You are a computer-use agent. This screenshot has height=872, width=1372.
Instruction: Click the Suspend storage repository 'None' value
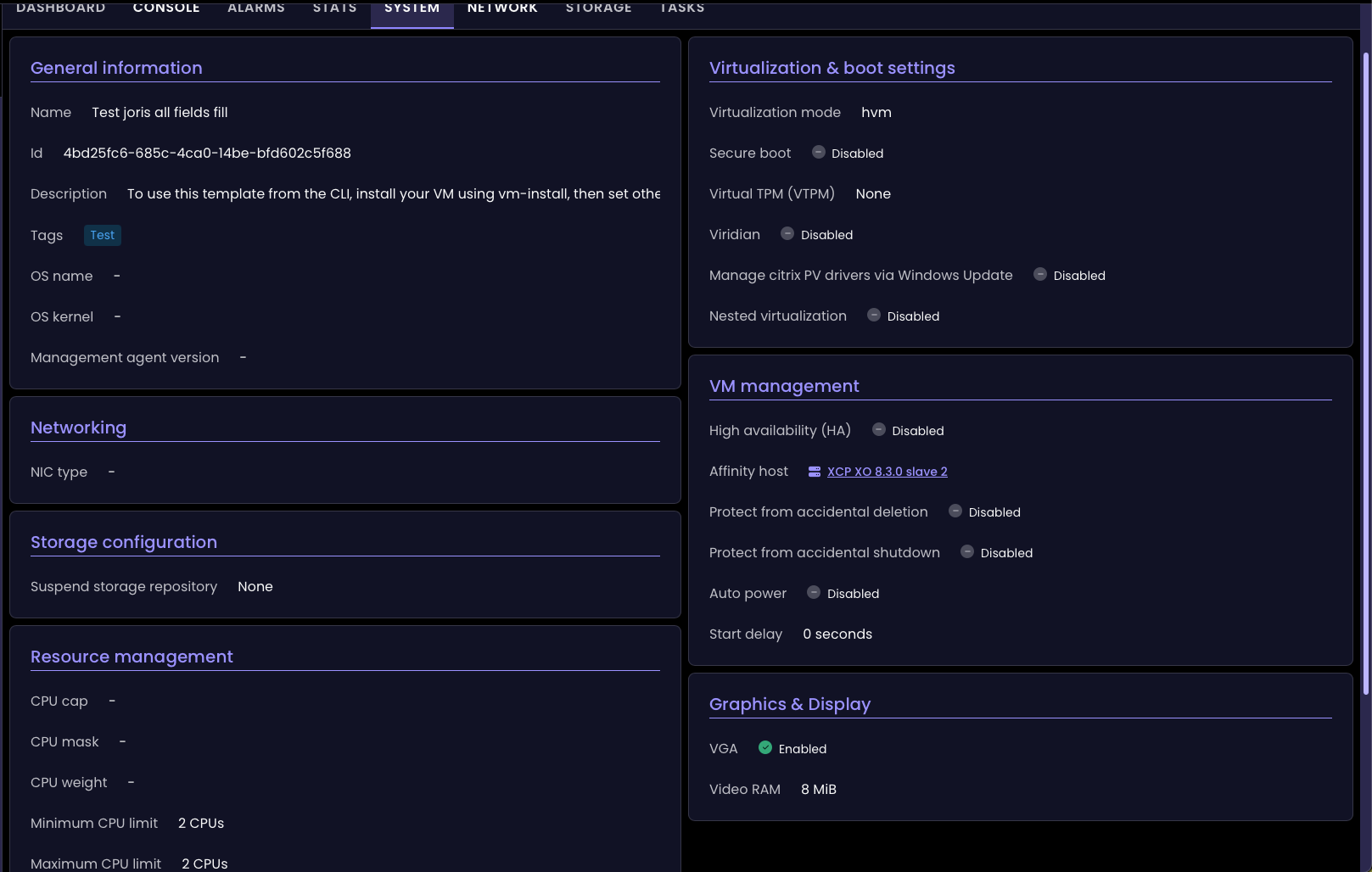click(255, 587)
